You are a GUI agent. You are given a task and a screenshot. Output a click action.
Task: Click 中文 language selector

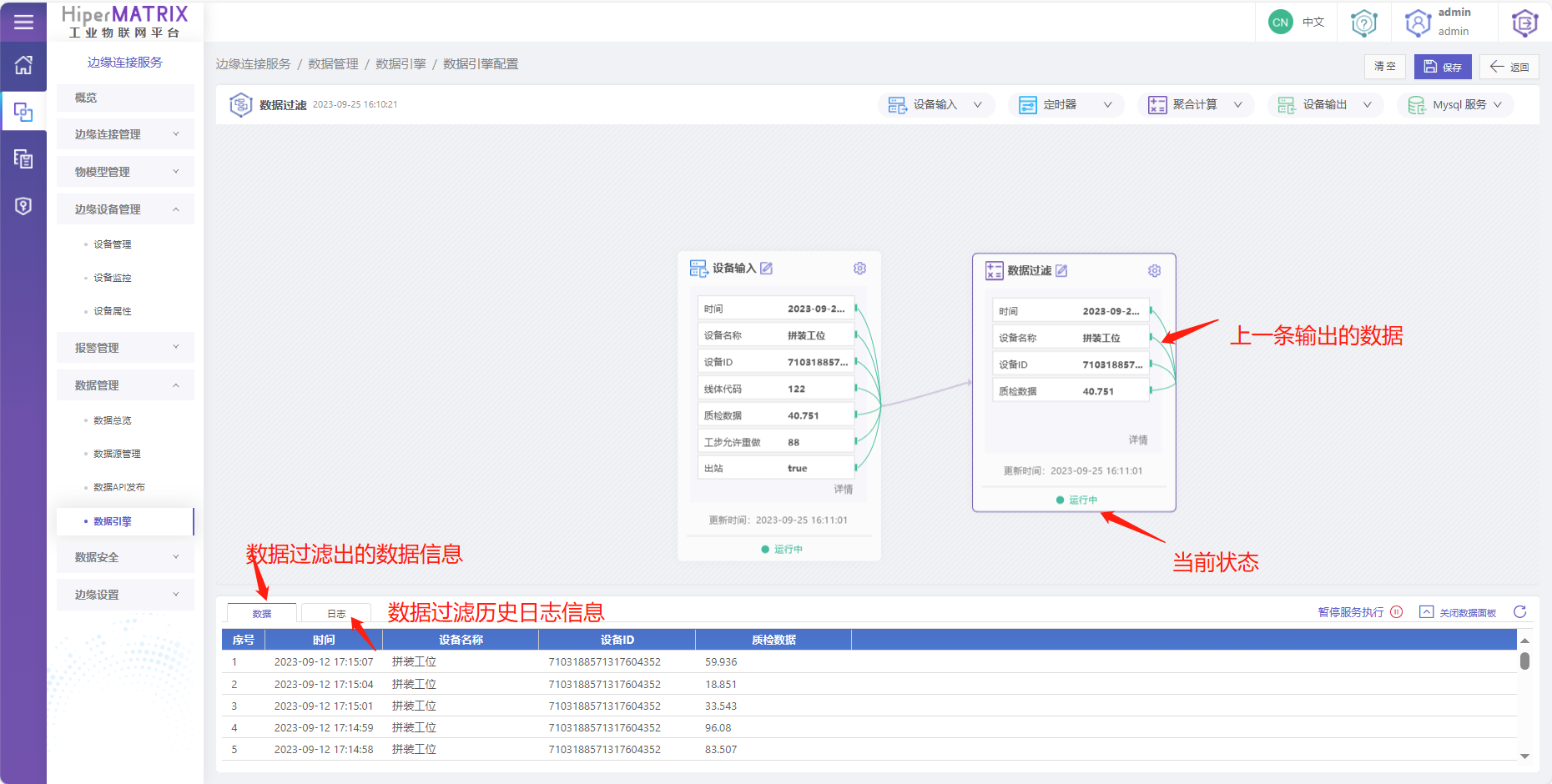(x=1313, y=23)
